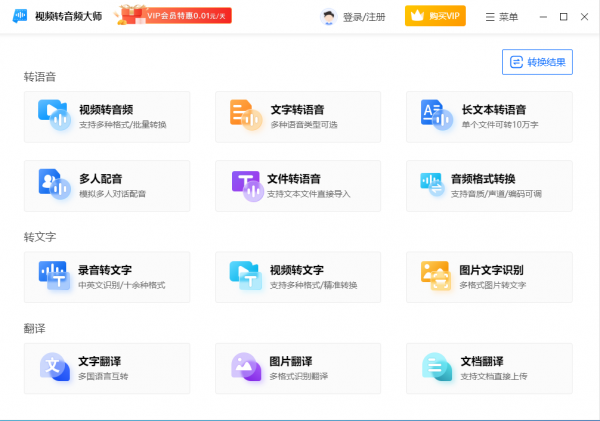Minimize the application window
600x421 pixels.
(542, 17)
